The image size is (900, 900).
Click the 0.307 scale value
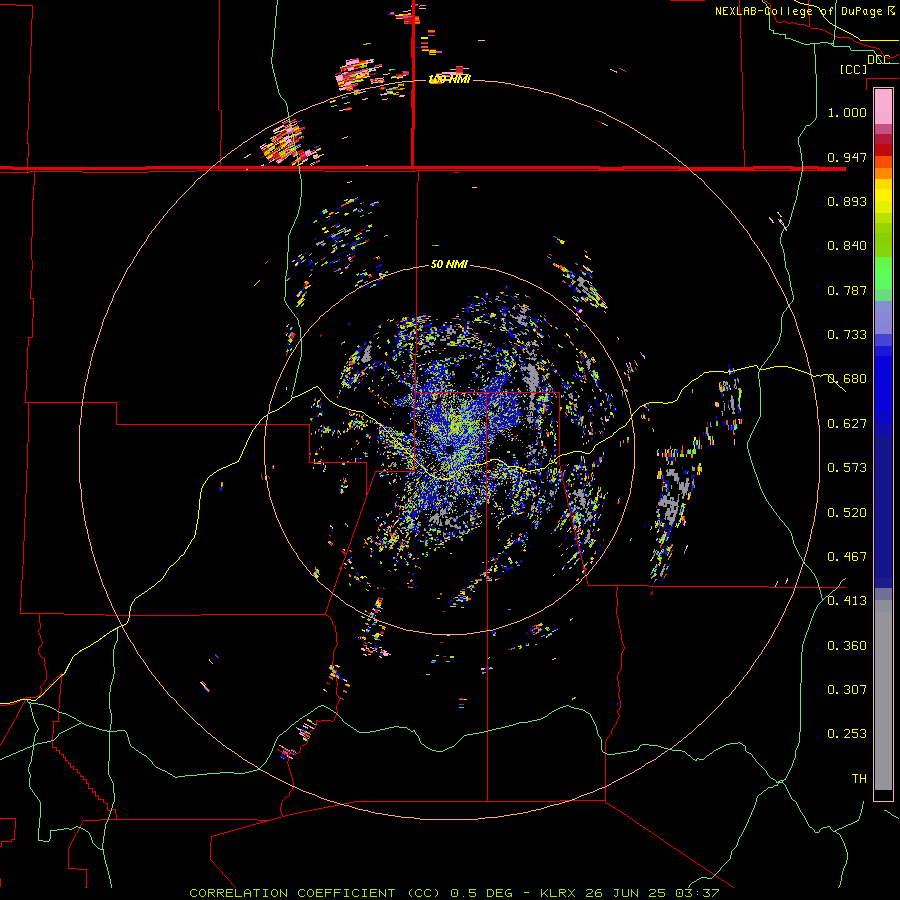point(847,690)
